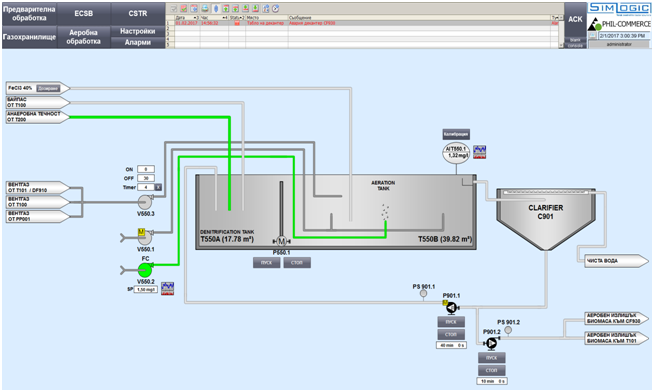
Task: Open trend chart icon beside AIT550.1
Action: click(x=480, y=152)
